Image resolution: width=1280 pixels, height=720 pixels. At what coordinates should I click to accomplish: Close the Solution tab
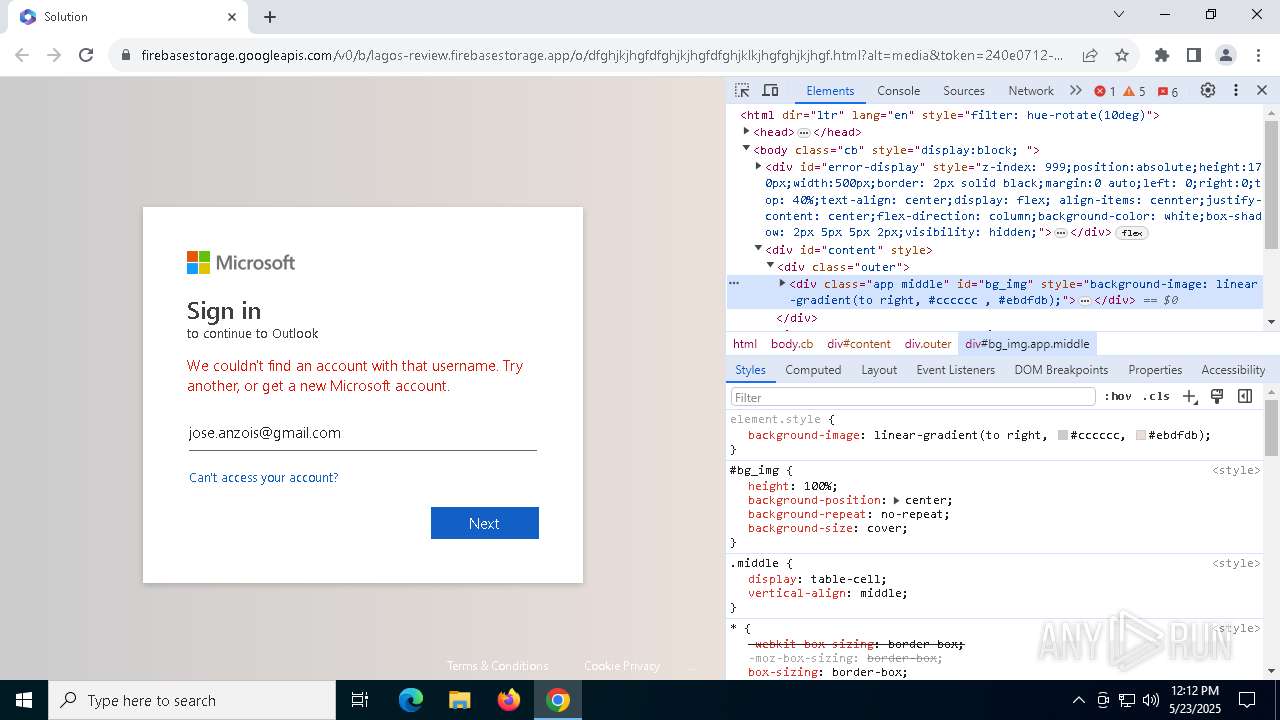[x=232, y=17]
